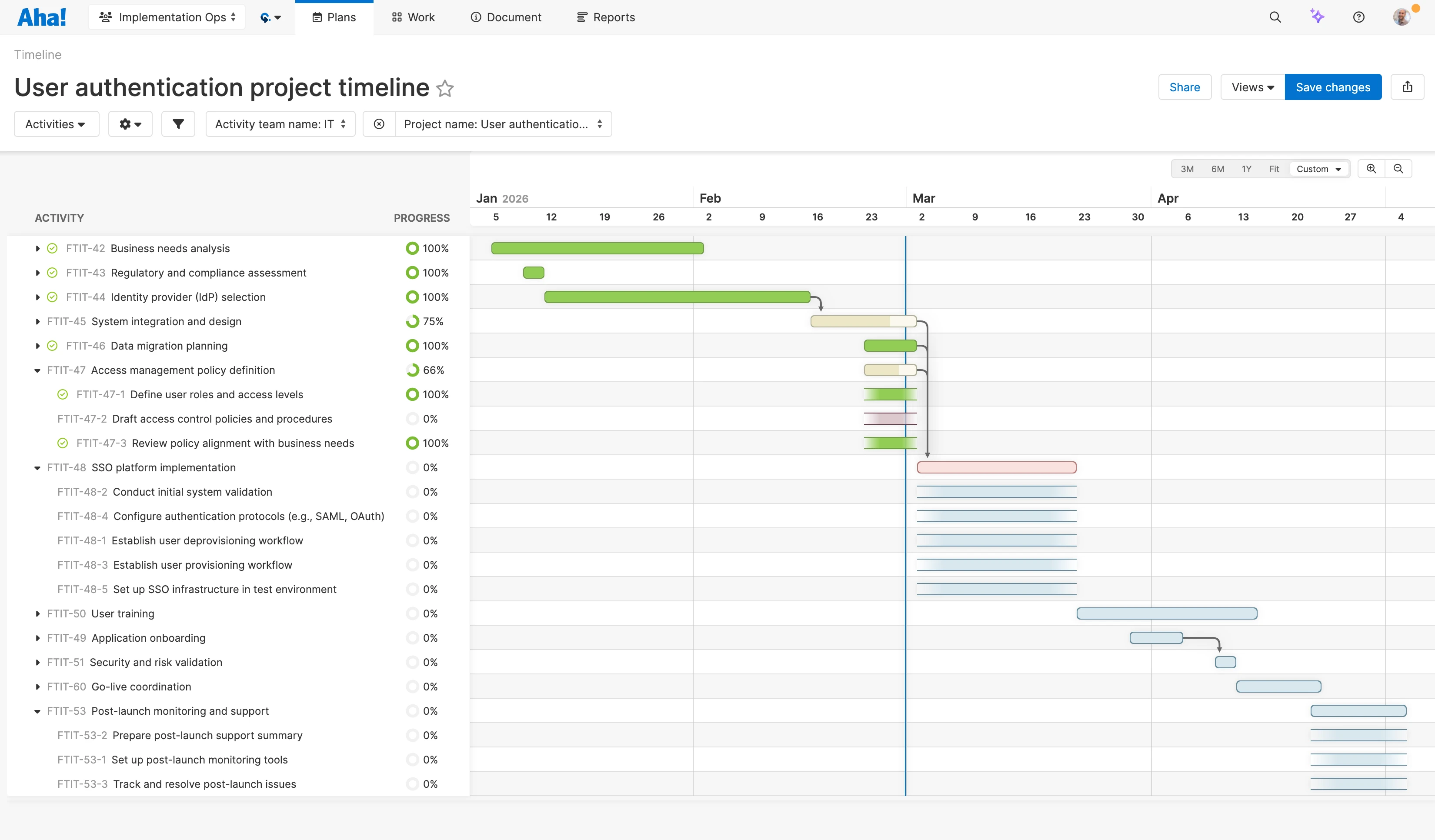
Task: Click the completed check for FTIT-46 Data migration planning
Action: 52,346
